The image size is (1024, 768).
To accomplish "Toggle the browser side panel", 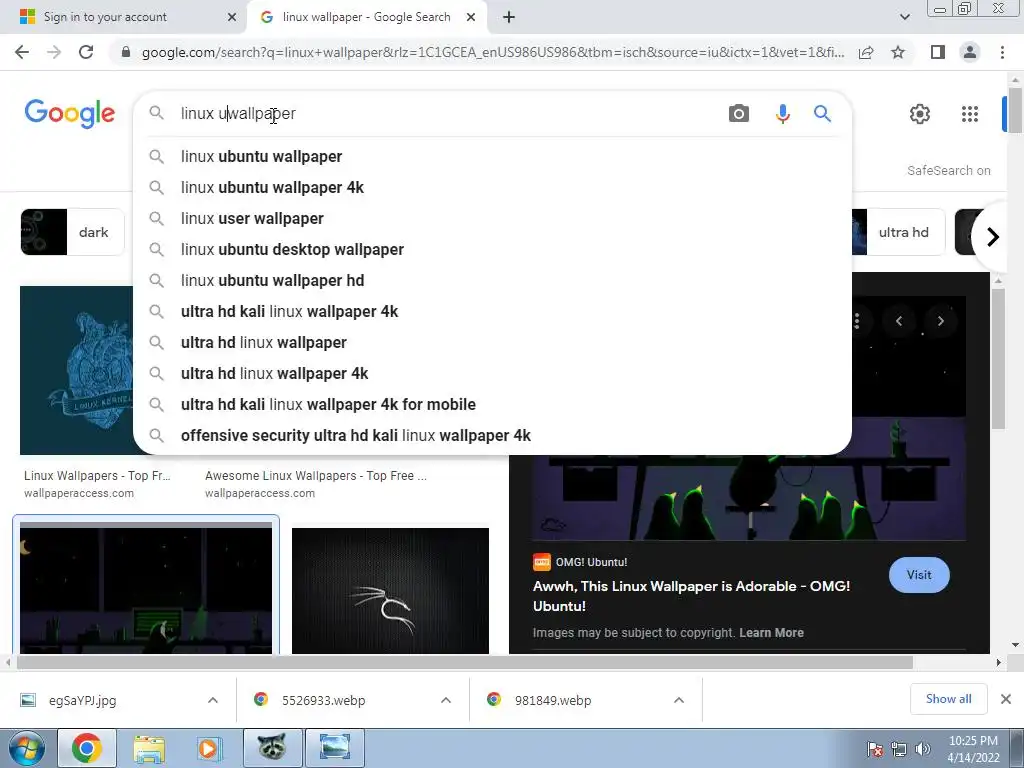I will click(938, 52).
